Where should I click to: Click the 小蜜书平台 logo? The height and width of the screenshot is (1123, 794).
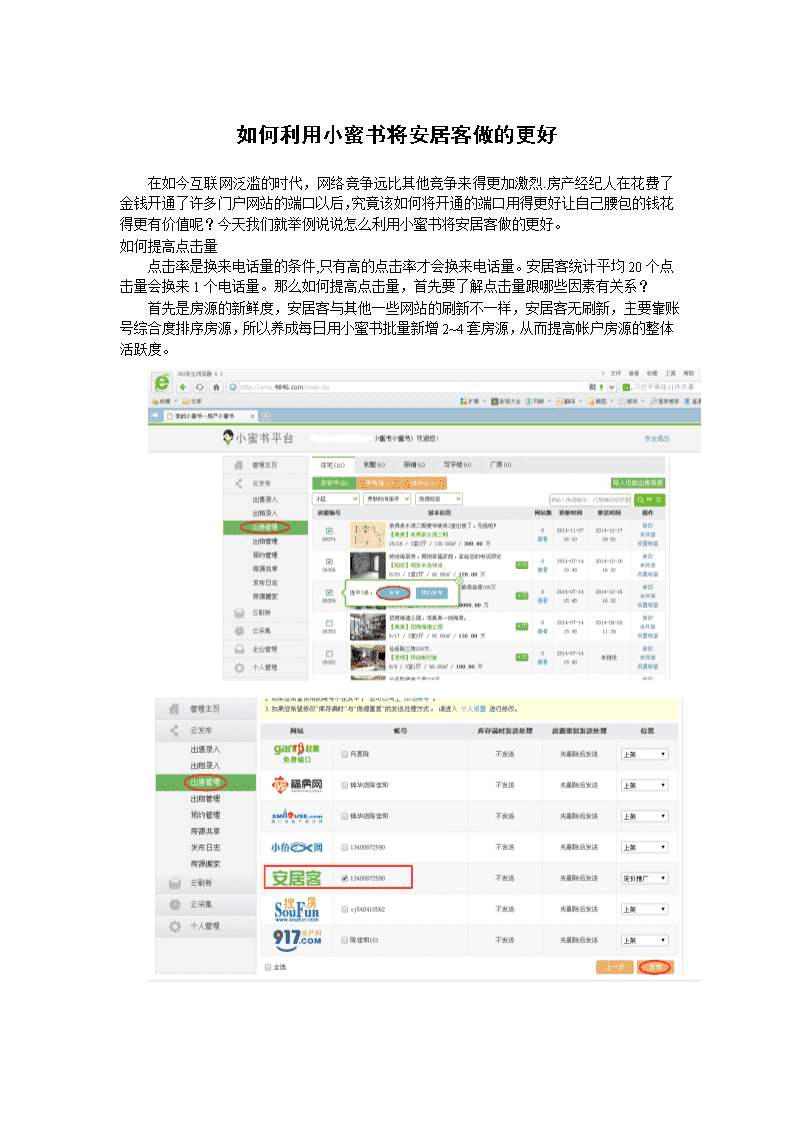pyautogui.click(x=258, y=438)
